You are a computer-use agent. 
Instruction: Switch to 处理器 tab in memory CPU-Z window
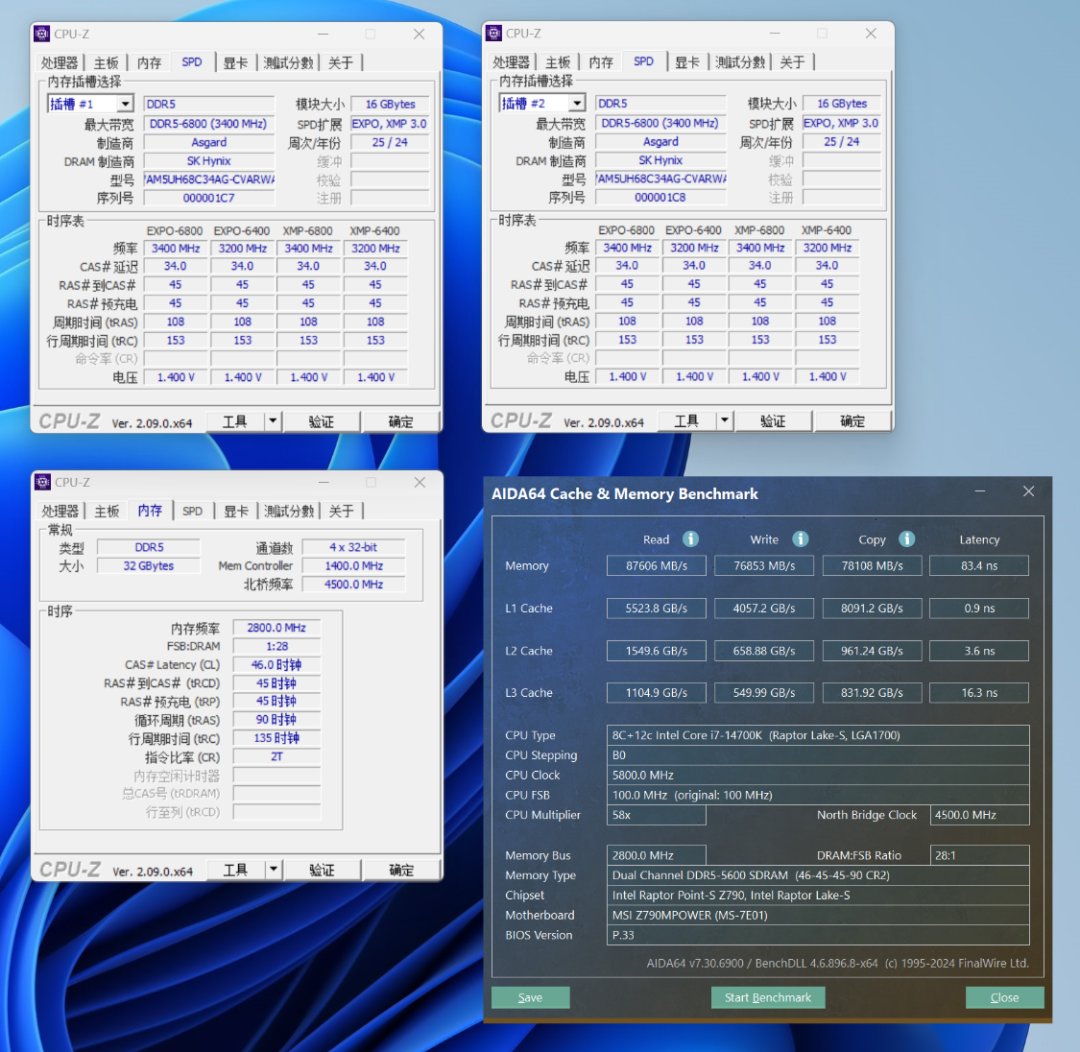[x=60, y=511]
